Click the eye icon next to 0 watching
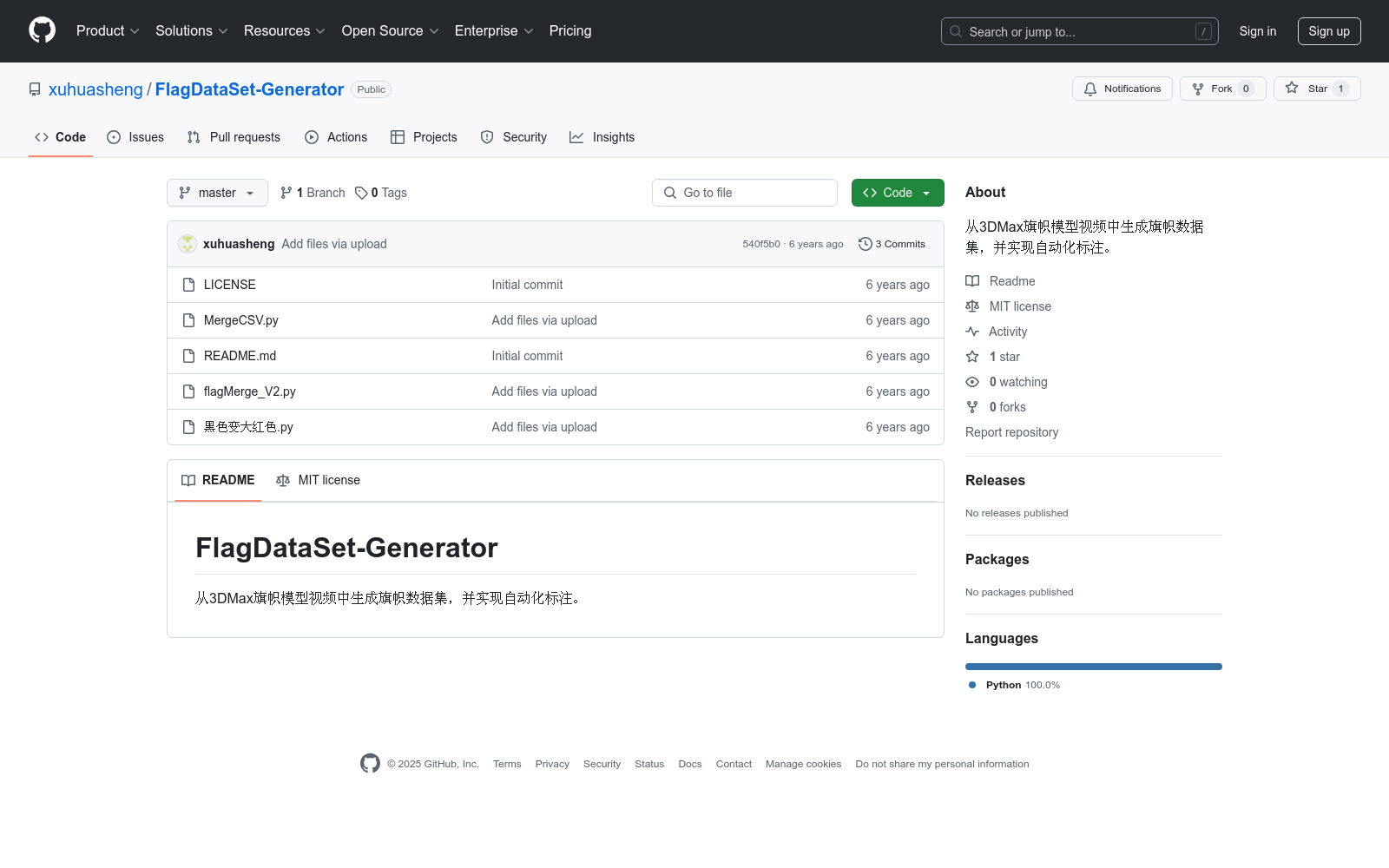 coord(972,382)
